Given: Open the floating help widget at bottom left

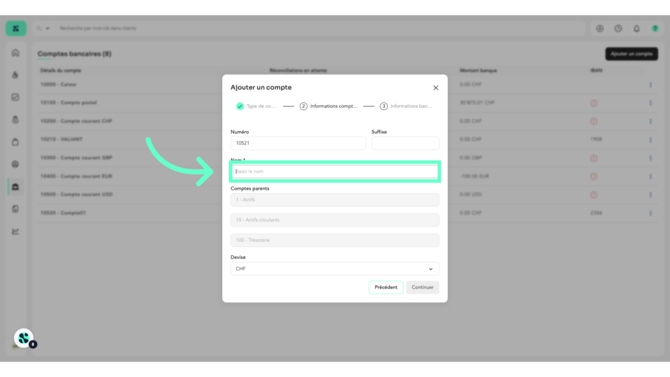Looking at the screenshot, I should (24, 338).
